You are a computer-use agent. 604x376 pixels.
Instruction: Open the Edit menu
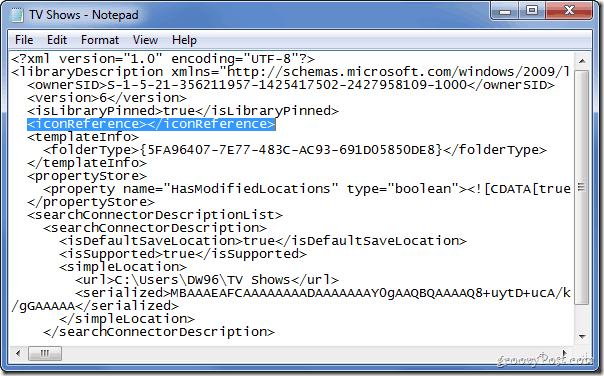tap(57, 40)
